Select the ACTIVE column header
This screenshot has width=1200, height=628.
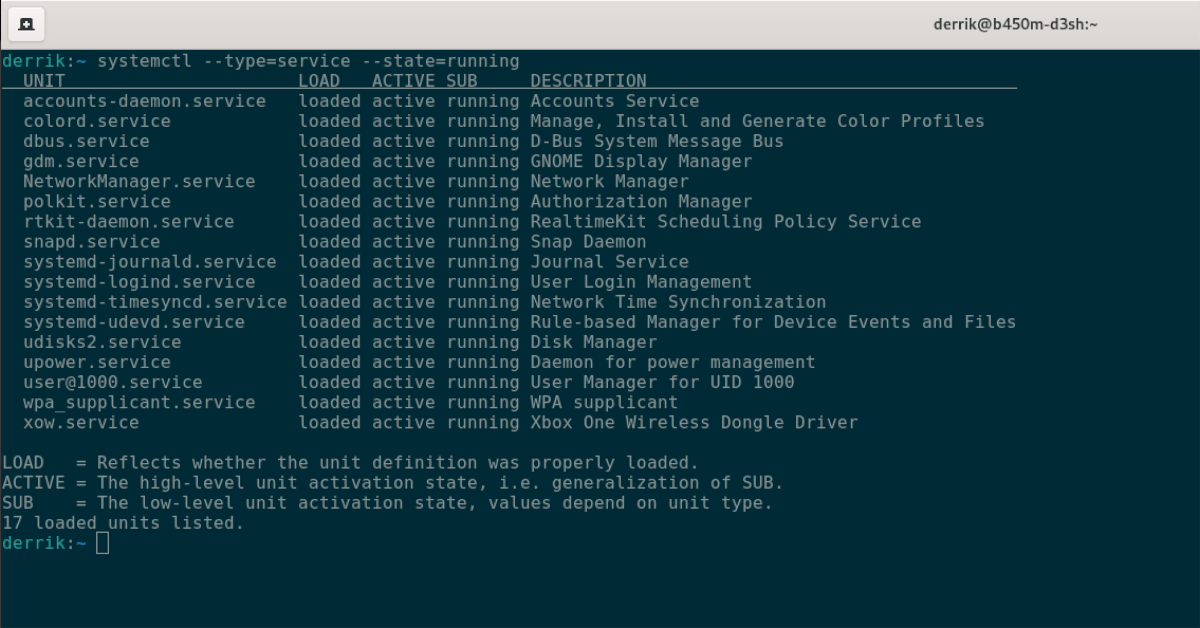[x=404, y=81]
